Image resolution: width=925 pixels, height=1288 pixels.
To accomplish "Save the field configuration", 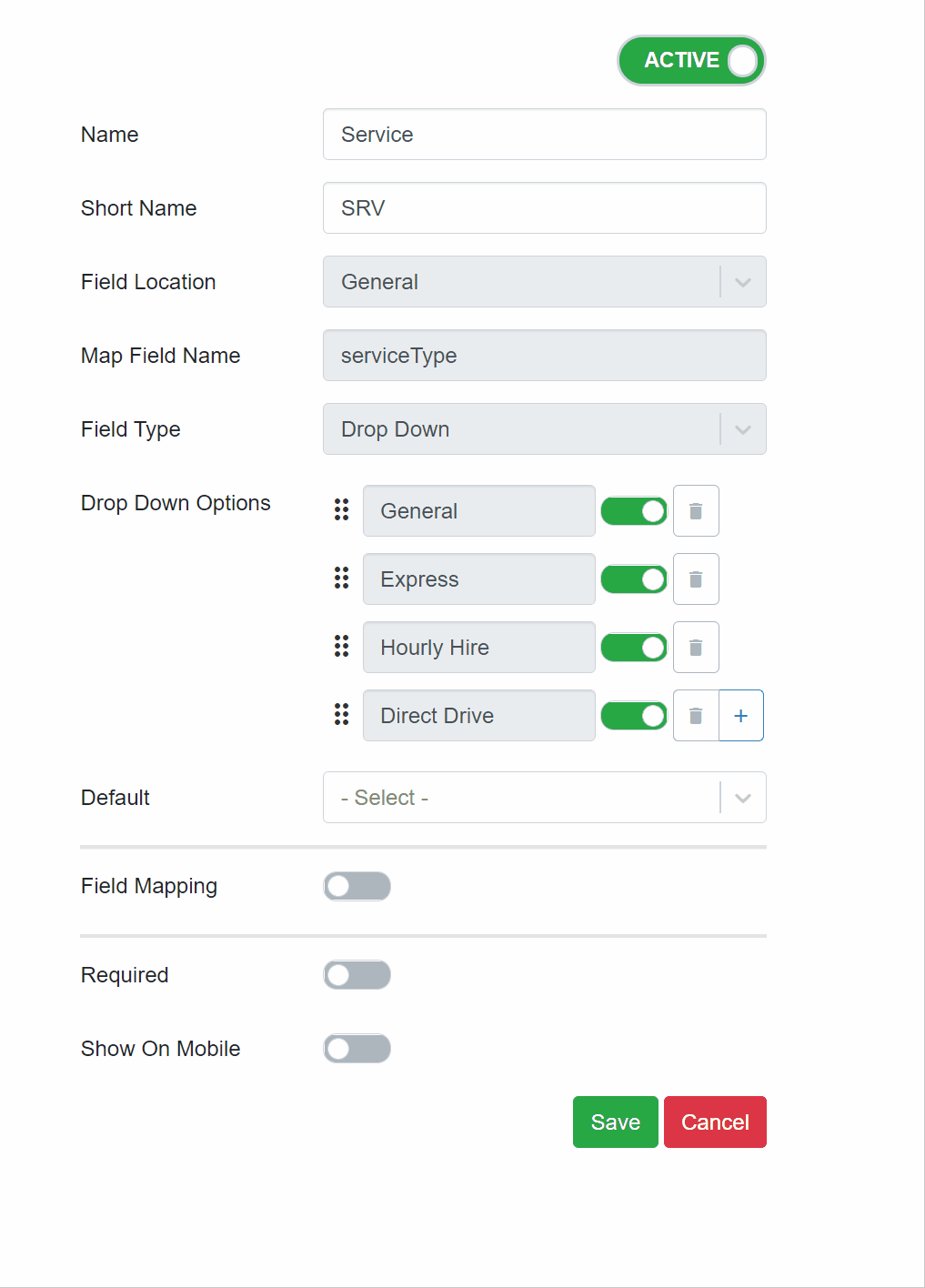I will click(x=615, y=1122).
